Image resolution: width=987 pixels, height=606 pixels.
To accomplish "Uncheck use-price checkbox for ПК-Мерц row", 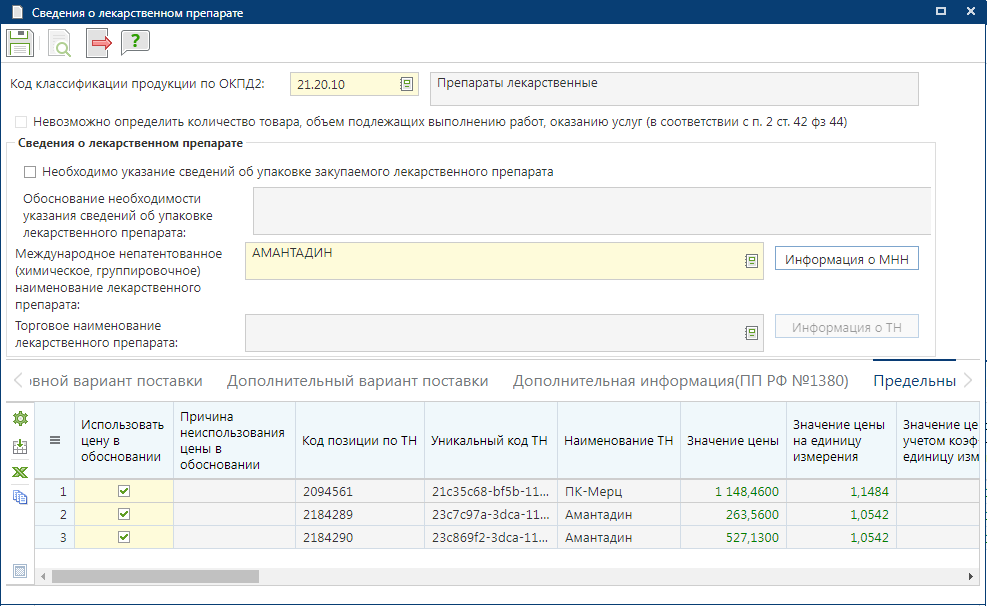I will (124, 491).
